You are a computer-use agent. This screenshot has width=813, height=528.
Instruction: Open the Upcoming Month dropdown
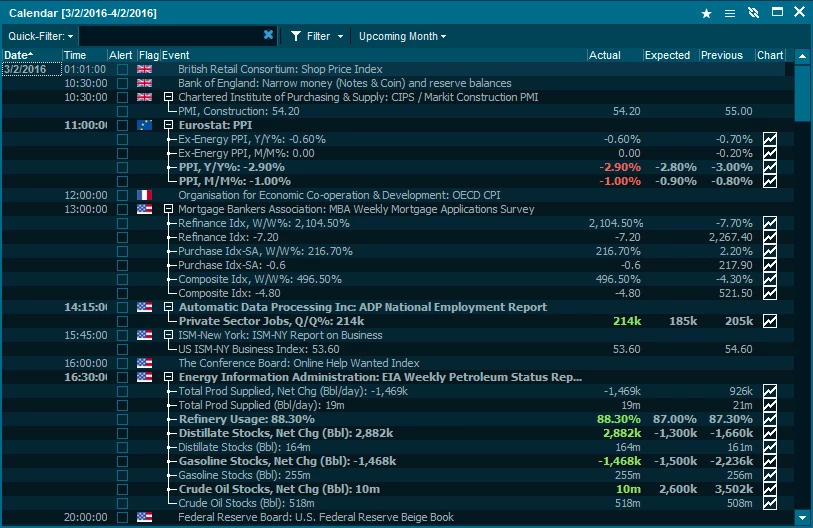point(402,36)
